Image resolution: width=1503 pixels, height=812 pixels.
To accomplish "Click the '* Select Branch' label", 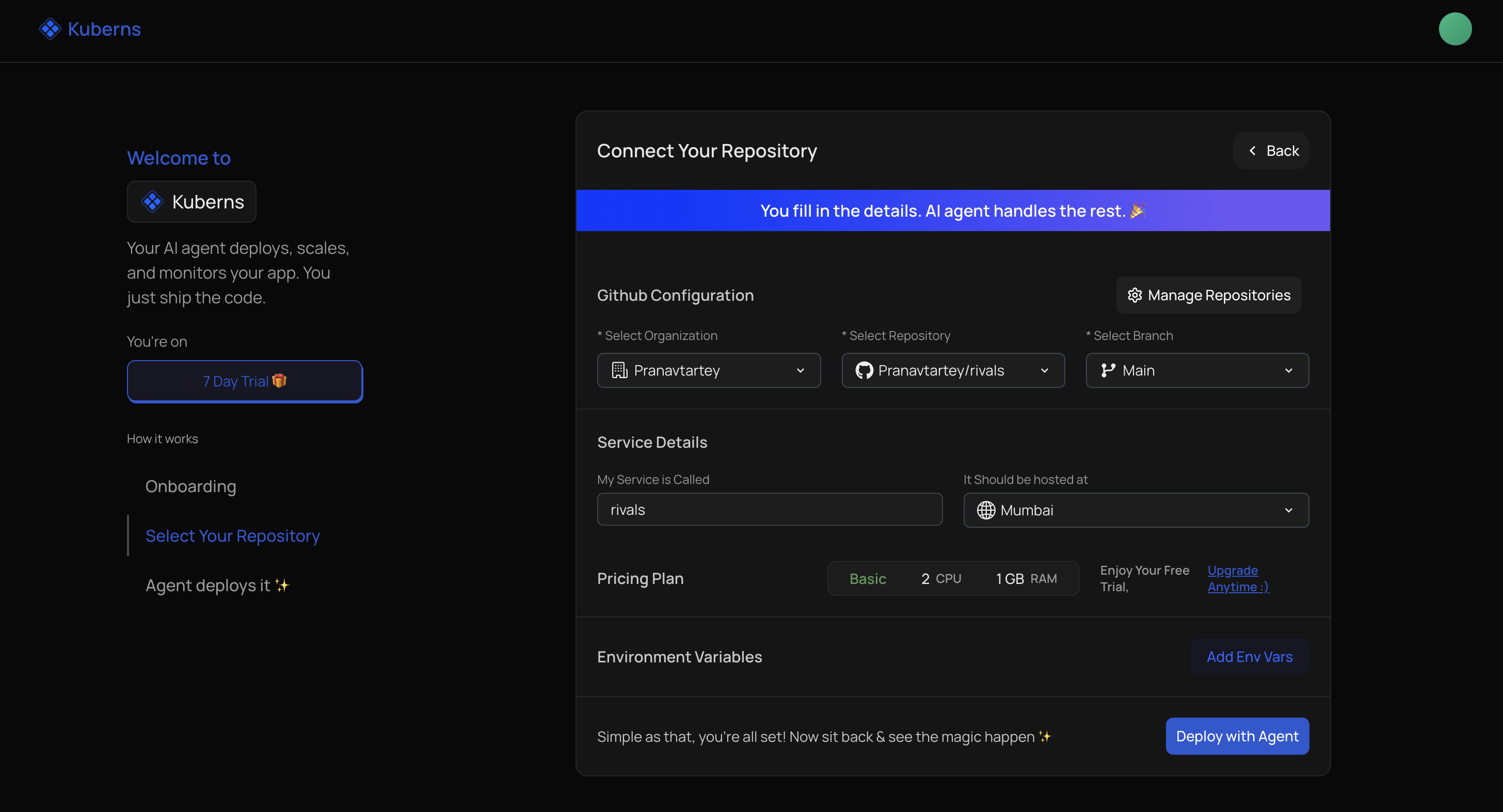I will coord(1129,335).
